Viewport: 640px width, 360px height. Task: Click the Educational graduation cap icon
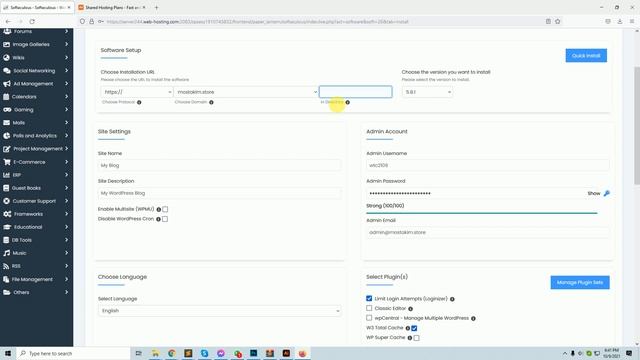[7, 227]
